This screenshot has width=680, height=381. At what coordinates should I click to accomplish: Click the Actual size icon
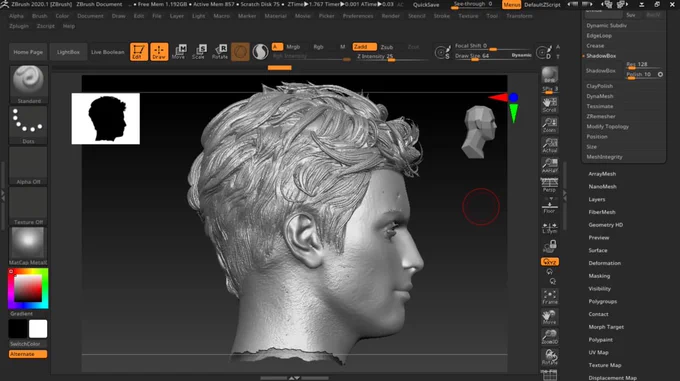[x=549, y=145]
